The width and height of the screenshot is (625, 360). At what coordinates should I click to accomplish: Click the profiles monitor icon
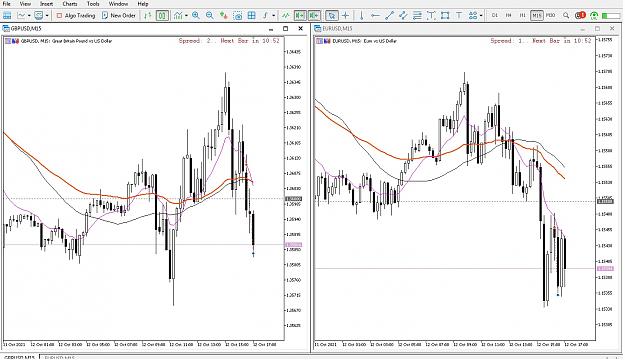[39, 16]
